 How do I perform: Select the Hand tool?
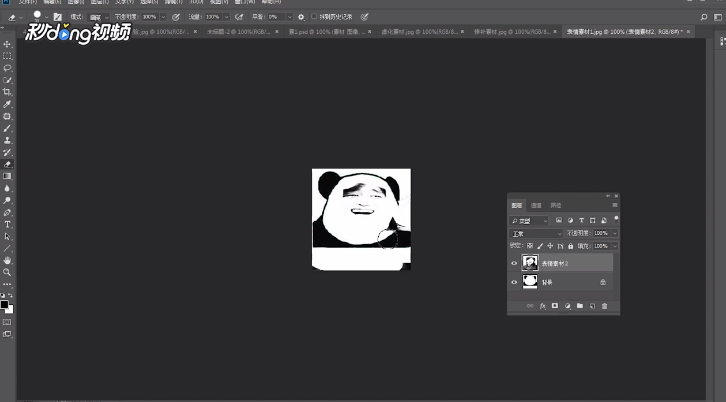[x=7, y=260]
